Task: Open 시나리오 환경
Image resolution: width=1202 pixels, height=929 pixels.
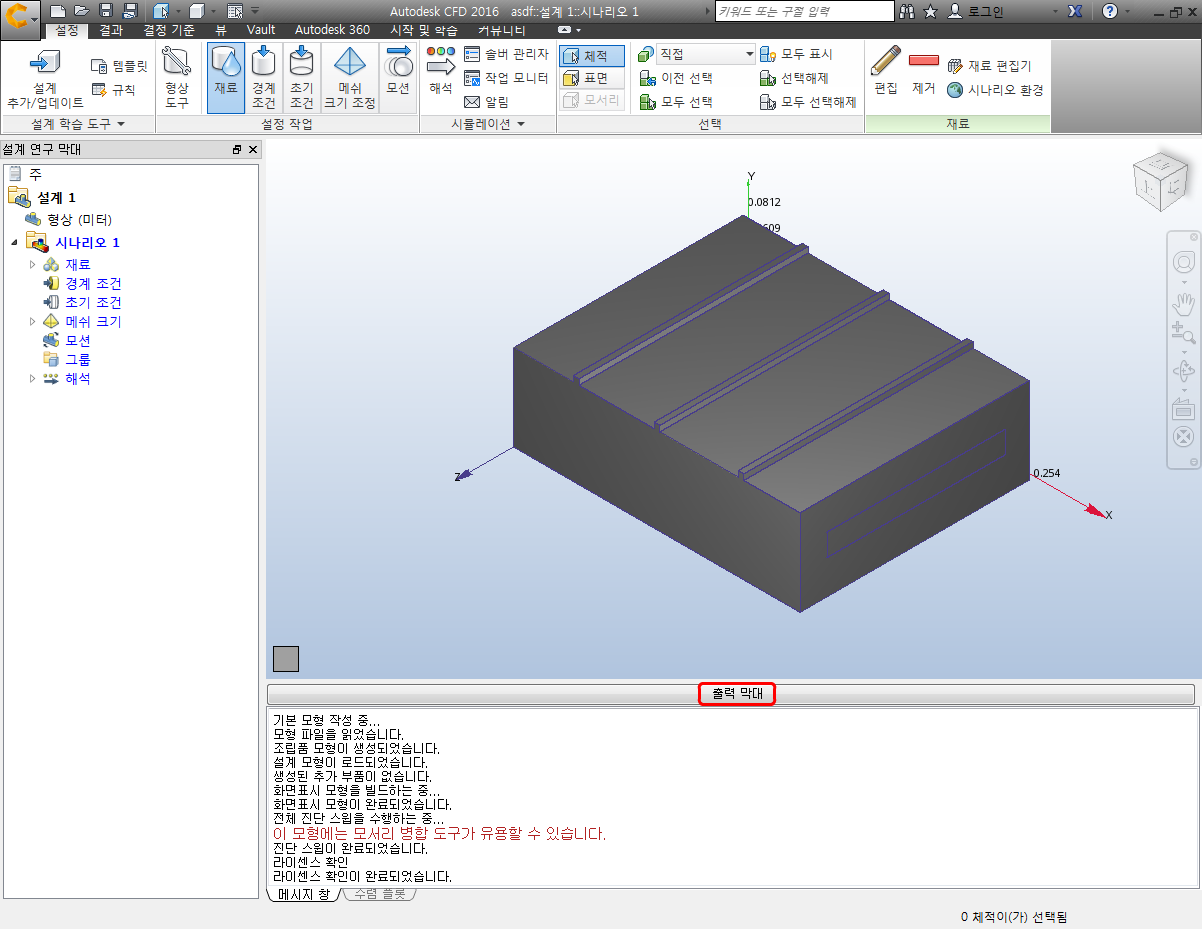Action: coord(995,90)
